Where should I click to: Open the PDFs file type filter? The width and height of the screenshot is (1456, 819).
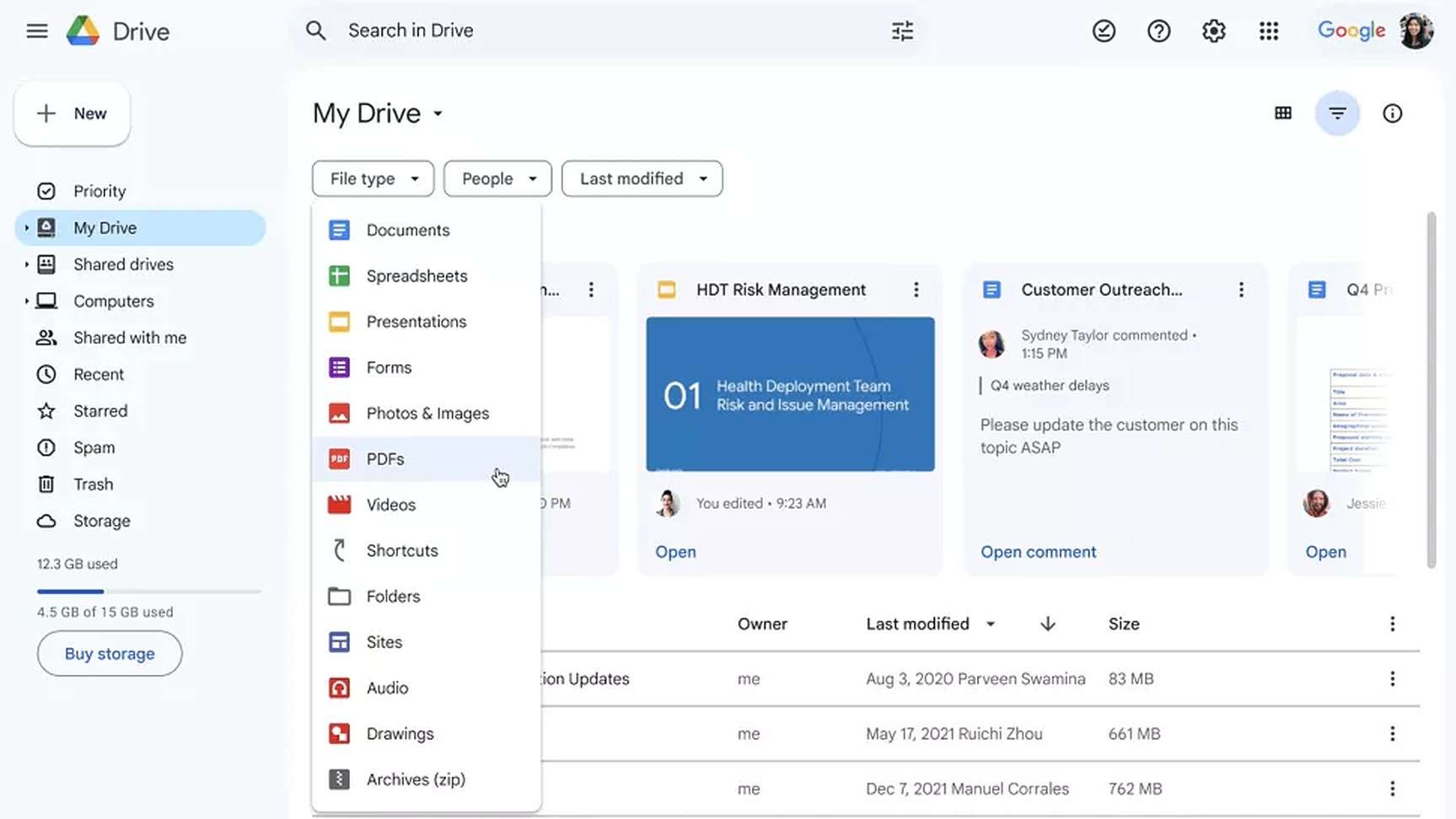(x=385, y=458)
